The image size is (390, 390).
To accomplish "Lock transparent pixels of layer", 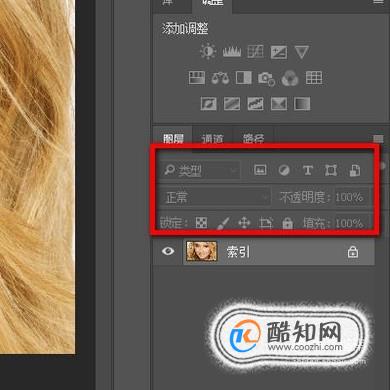I will 201,223.
